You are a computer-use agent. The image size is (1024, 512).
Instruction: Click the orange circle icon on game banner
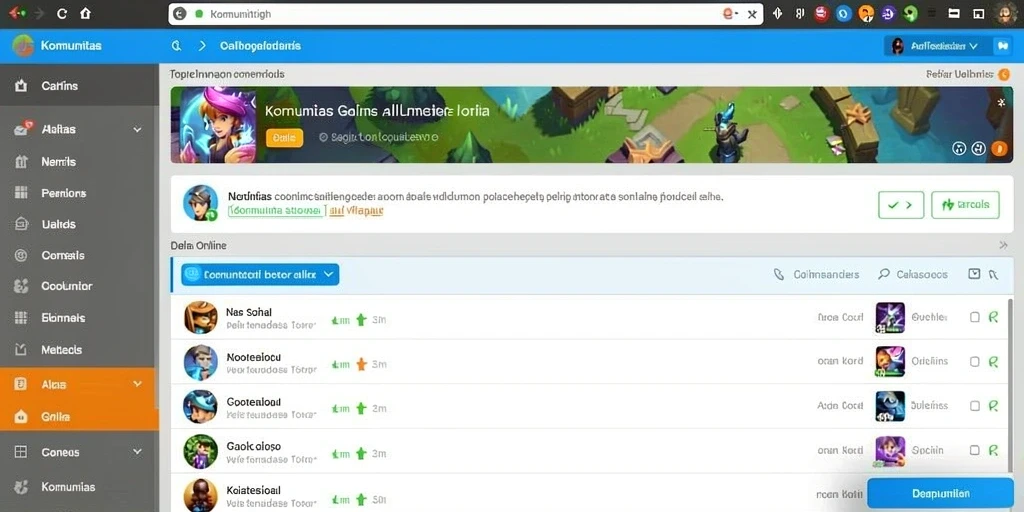pyautogui.click(x=999, y=149)
